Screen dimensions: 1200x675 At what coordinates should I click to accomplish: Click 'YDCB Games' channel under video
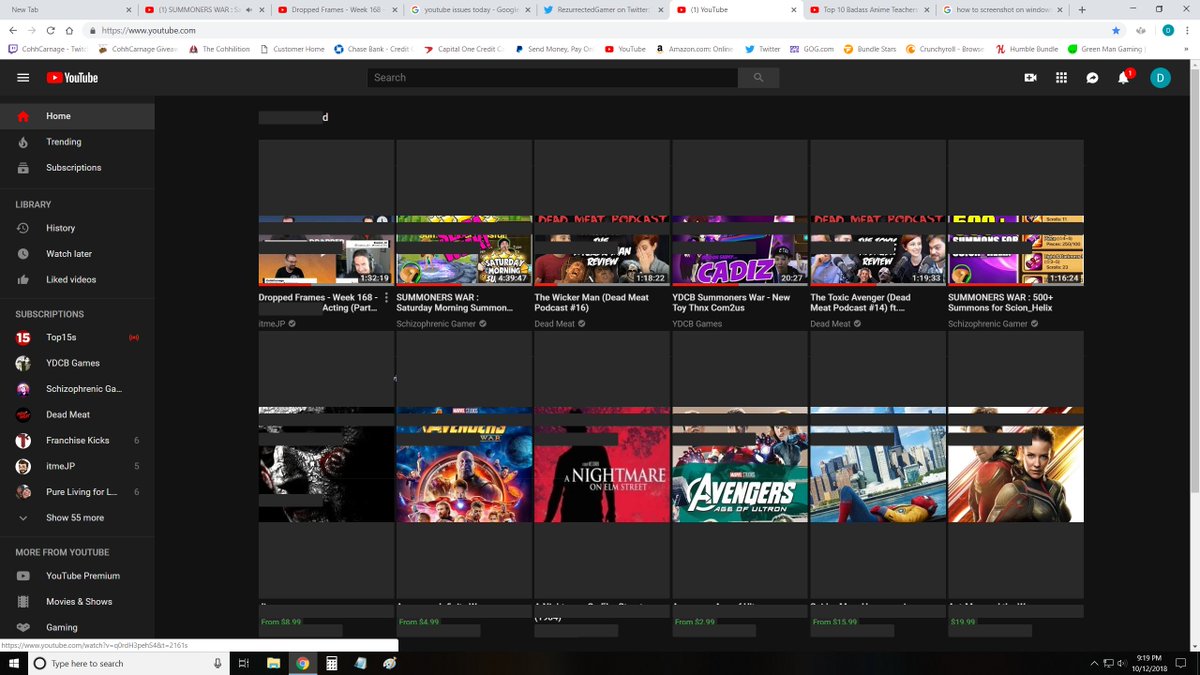click(x=697, y=324)
